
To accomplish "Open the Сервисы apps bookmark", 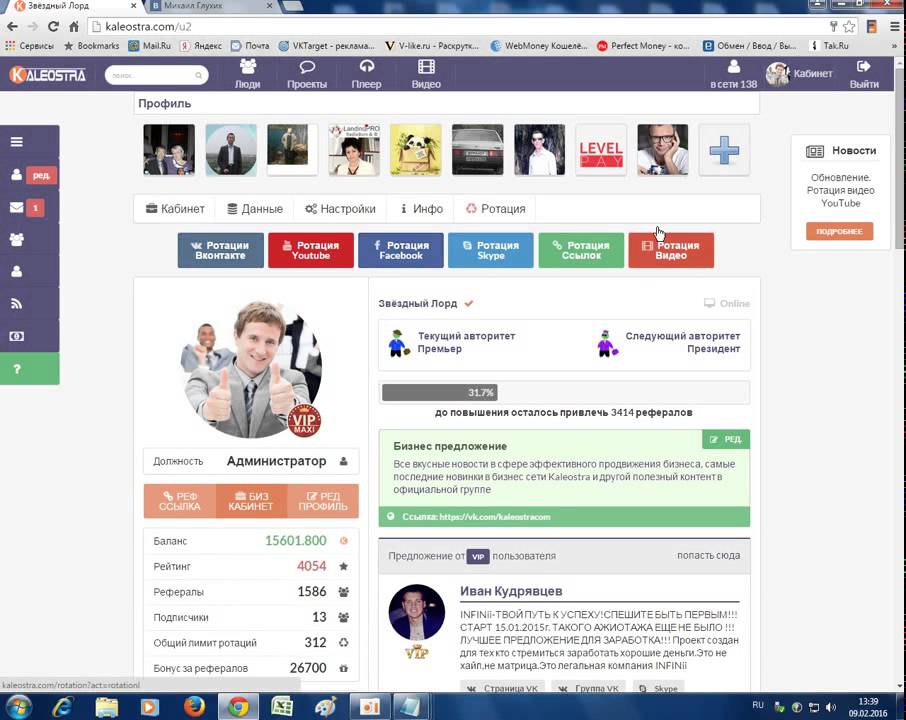I will tap(29, 46).
